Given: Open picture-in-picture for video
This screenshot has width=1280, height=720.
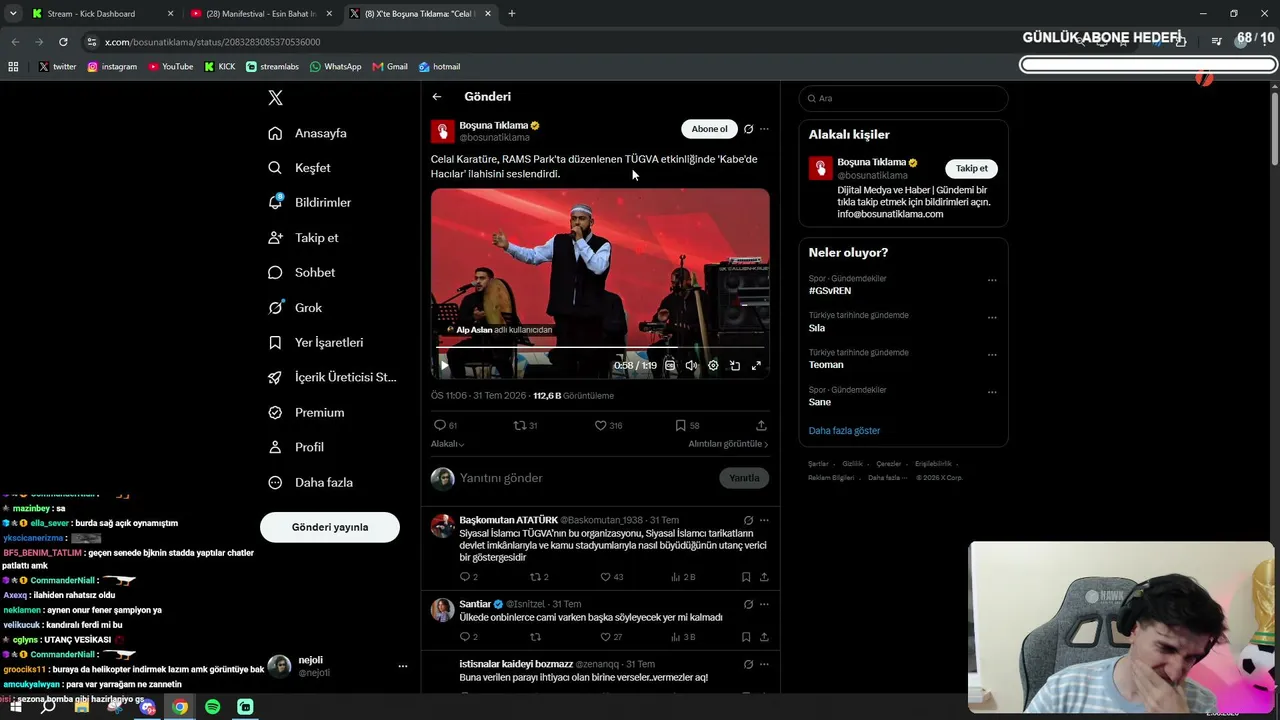Looking at the screenshot, I should pyautogui.click(x=735, y=366).
